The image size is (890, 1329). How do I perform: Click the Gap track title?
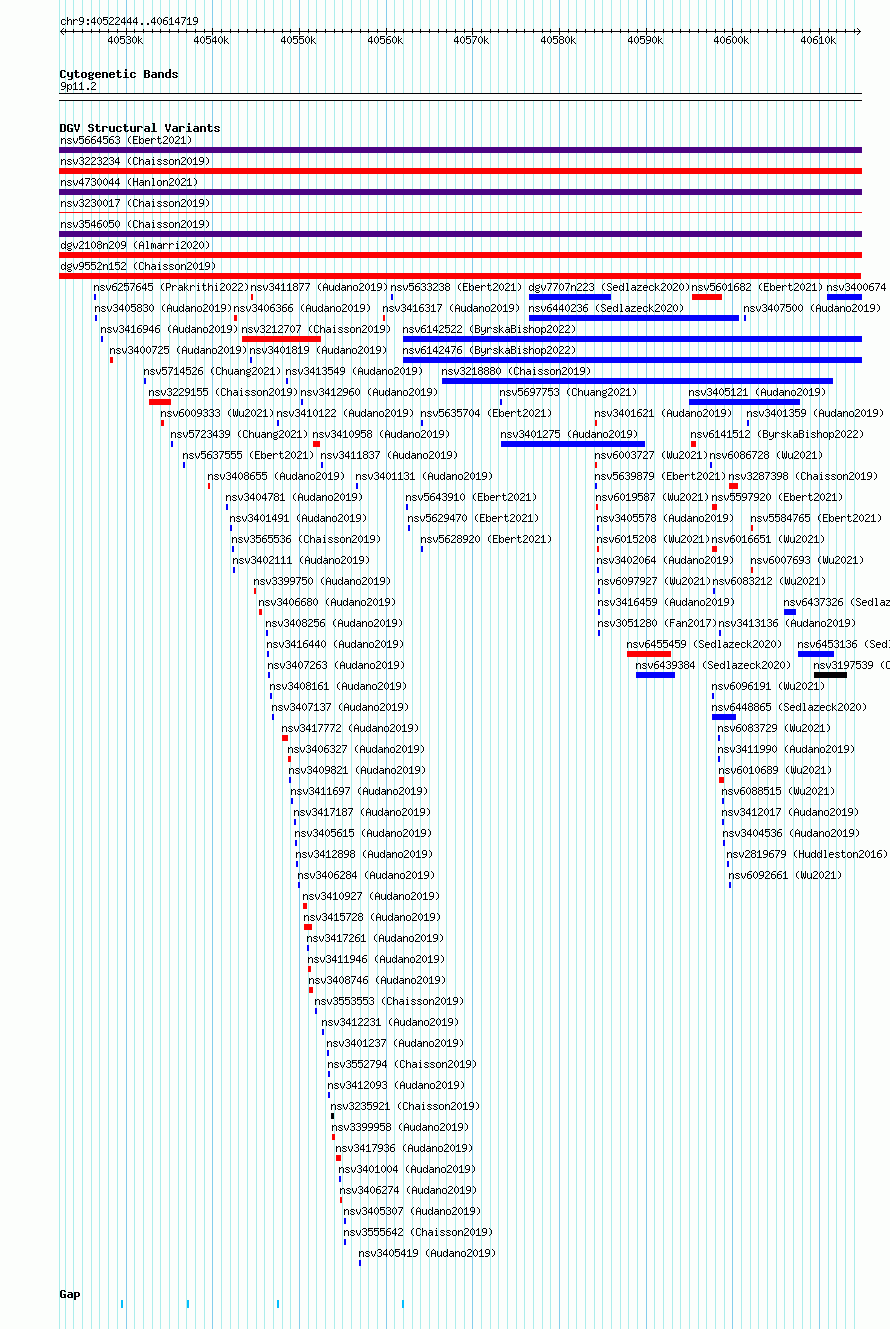[x=70, y=1295]
